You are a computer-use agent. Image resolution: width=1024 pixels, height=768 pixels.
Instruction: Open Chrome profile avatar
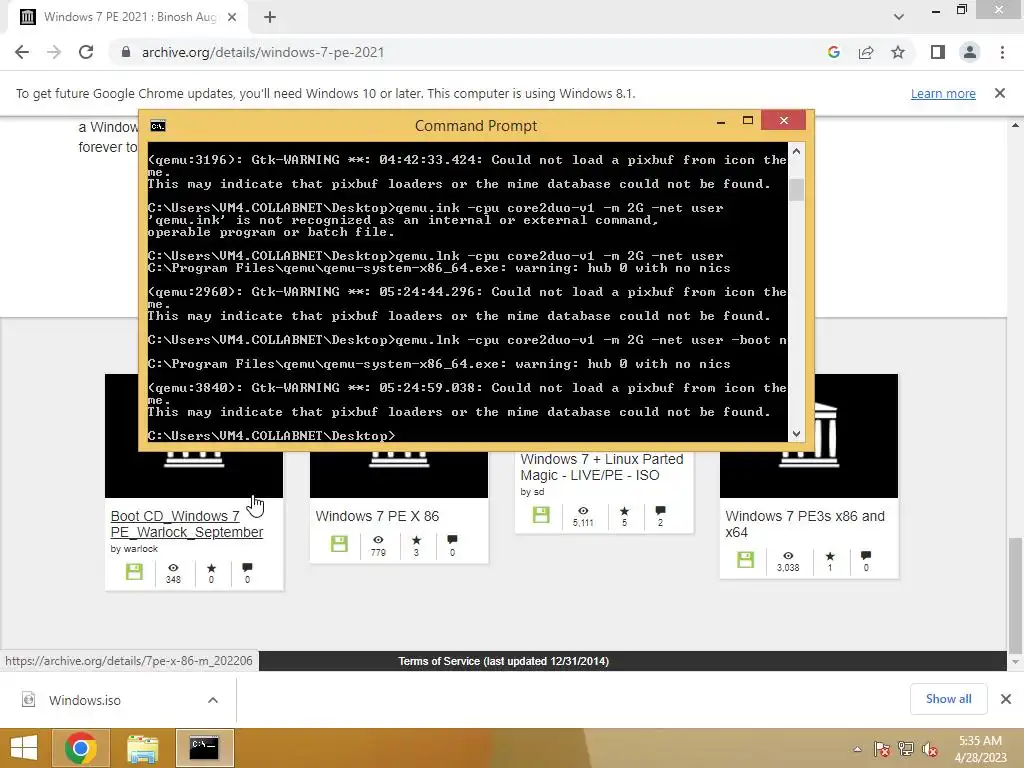pyautogui.click(x=970, y=52)
